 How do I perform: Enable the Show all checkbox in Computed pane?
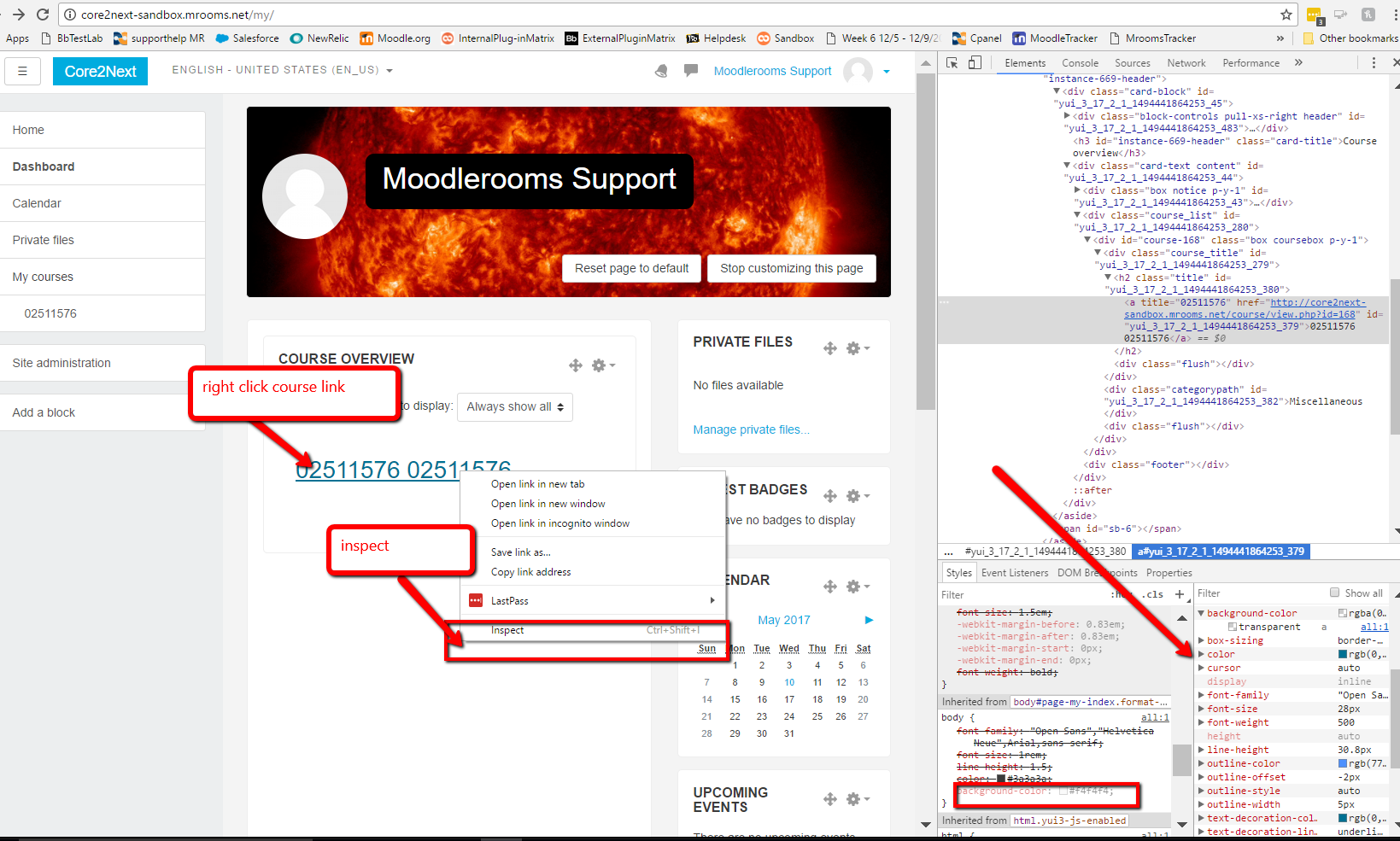1334,593
